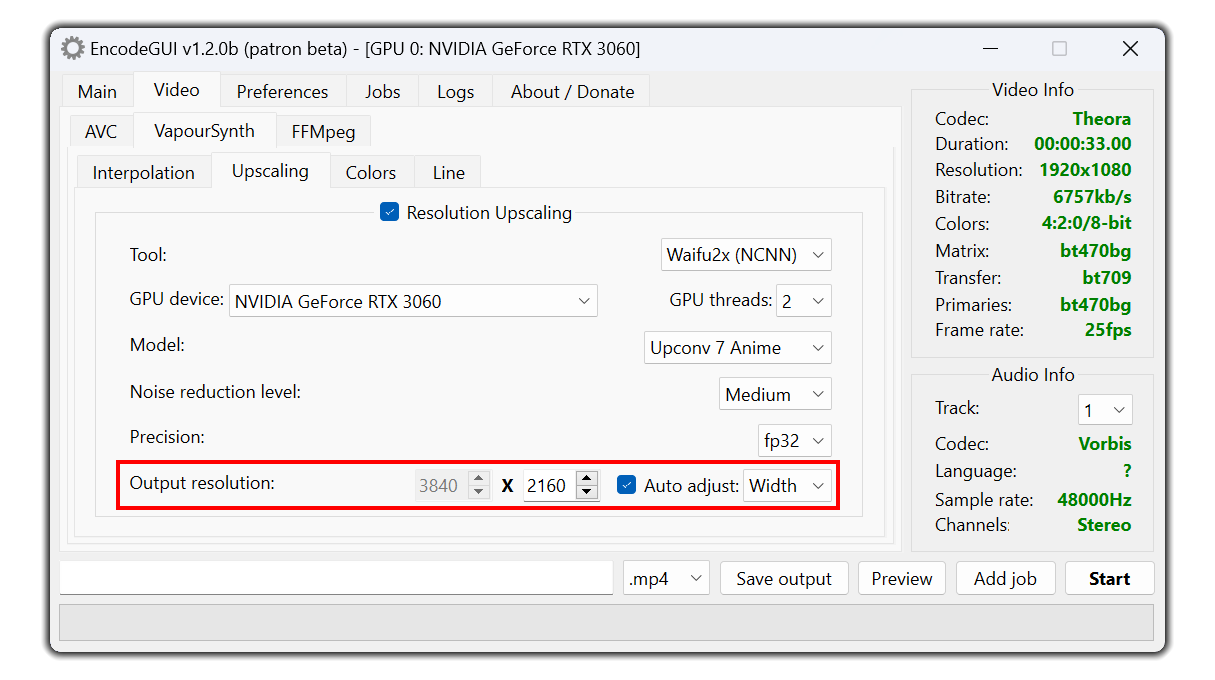Open the Tool dropdown showing Waifu2x (NCNN)
1215x680 pixels.
[746, 255]
